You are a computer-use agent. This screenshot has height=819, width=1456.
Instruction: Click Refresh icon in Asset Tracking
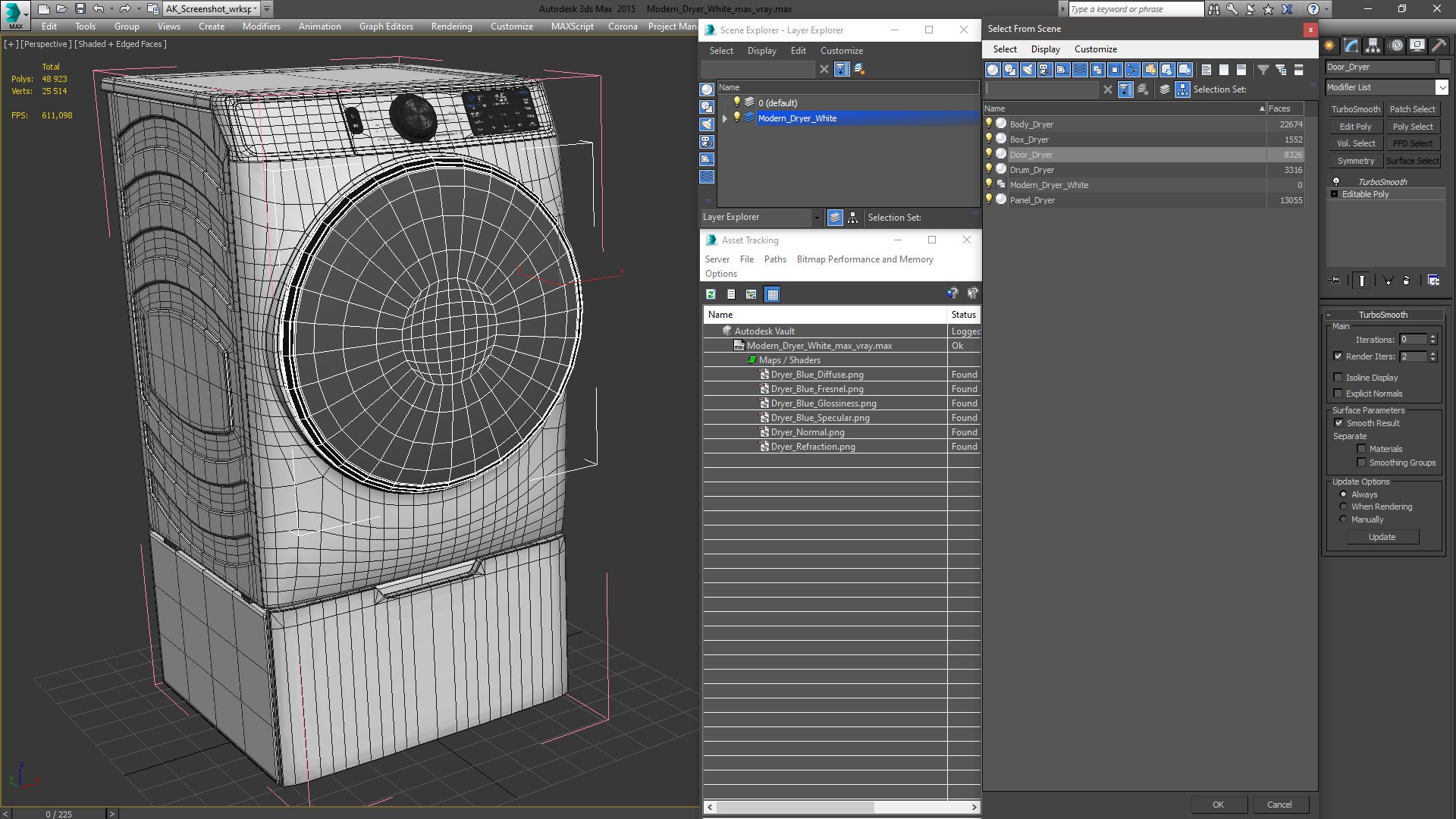(x=711, y=294)
